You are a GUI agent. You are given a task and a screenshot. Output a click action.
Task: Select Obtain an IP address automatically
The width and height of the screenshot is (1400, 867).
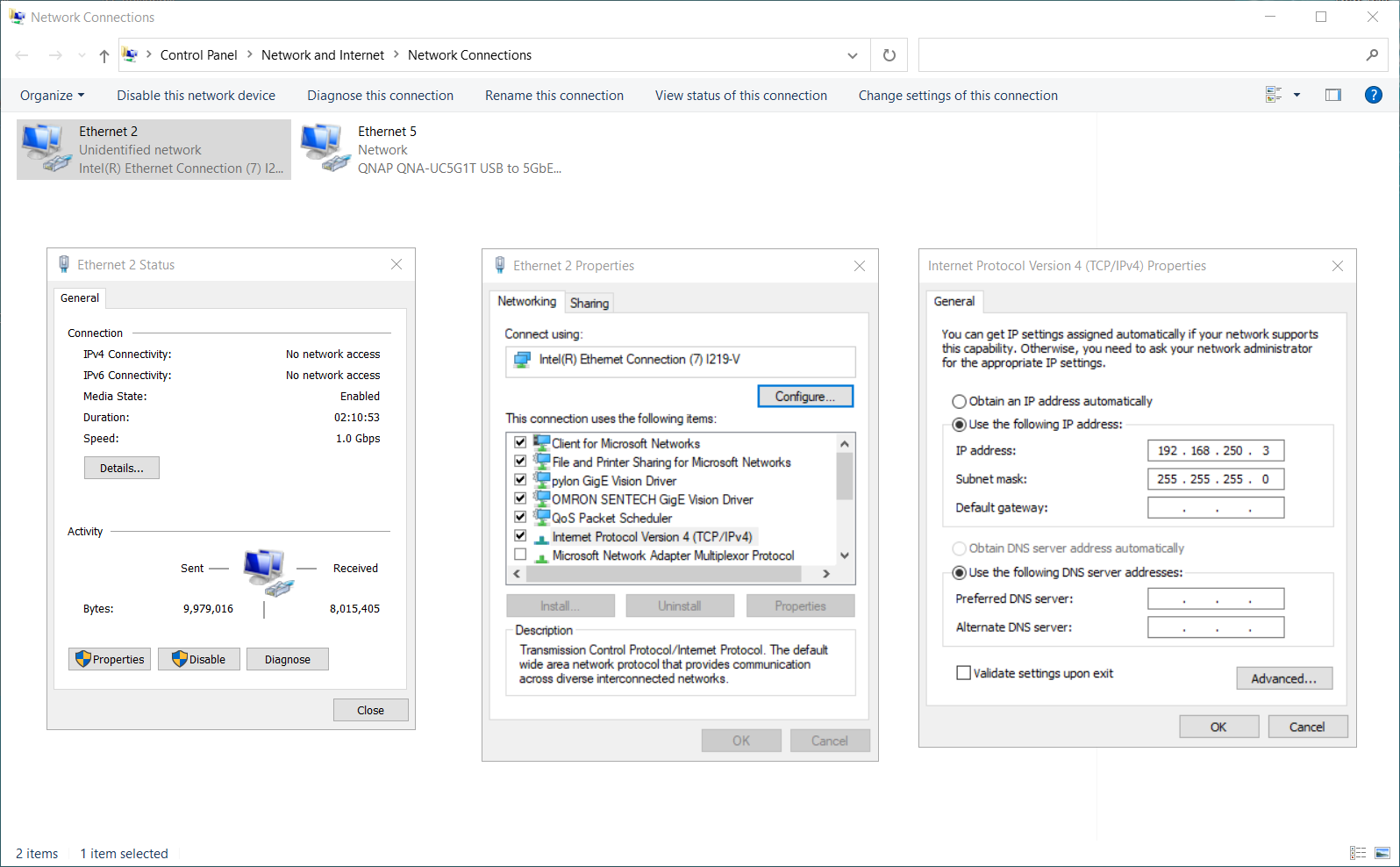(960, 402)
